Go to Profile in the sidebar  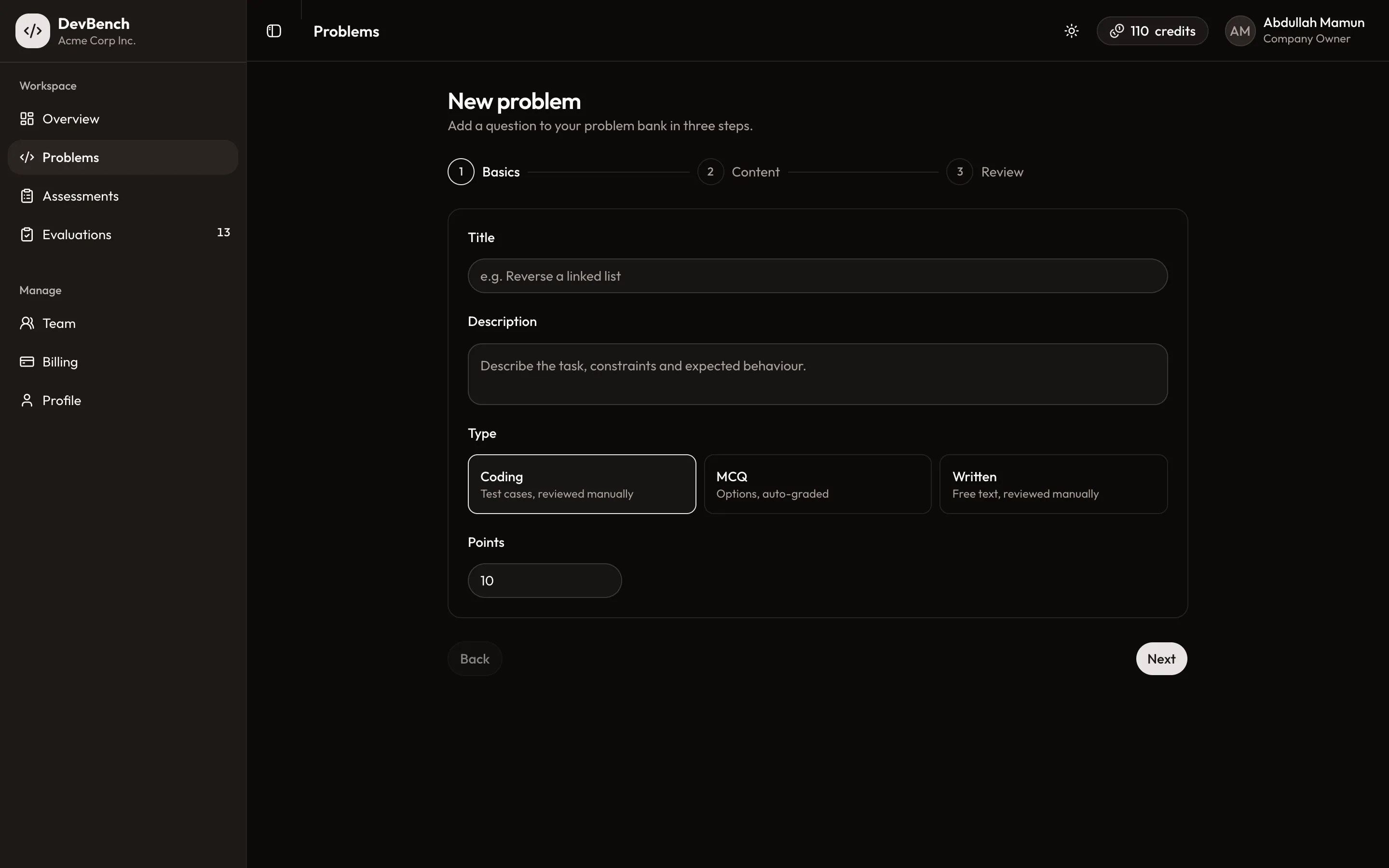[123, 400]
